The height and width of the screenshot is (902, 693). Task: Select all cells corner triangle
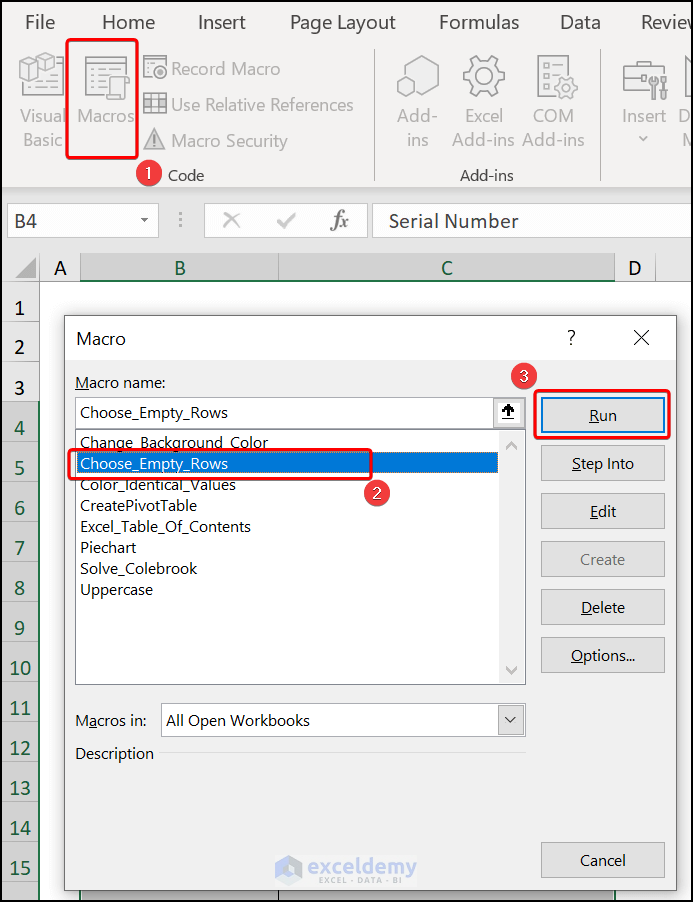(x=25, y=268)
